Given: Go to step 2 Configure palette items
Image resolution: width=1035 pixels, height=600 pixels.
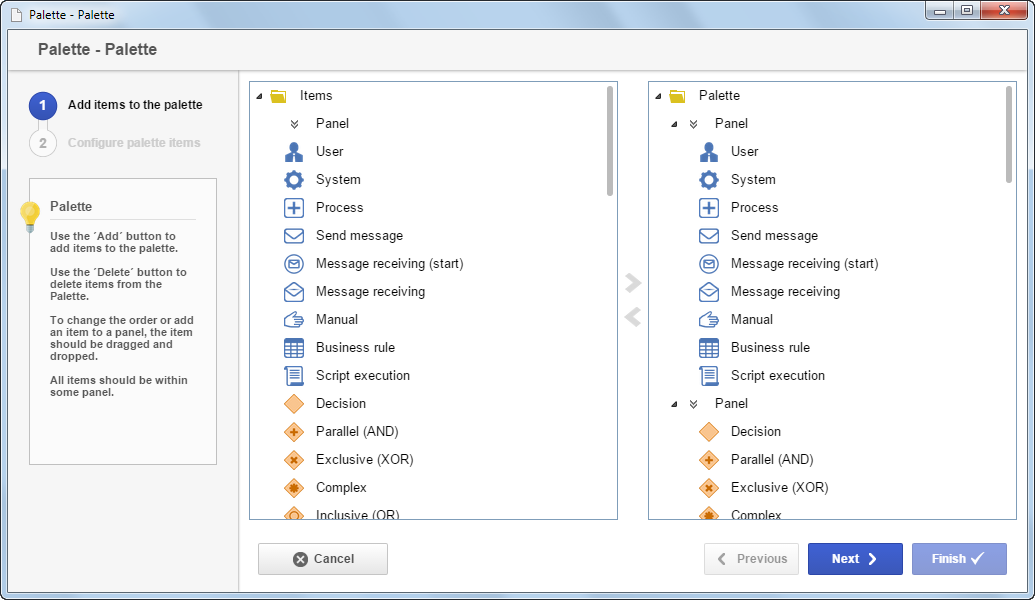Looking at the screenshot, I should click(115, 143).
